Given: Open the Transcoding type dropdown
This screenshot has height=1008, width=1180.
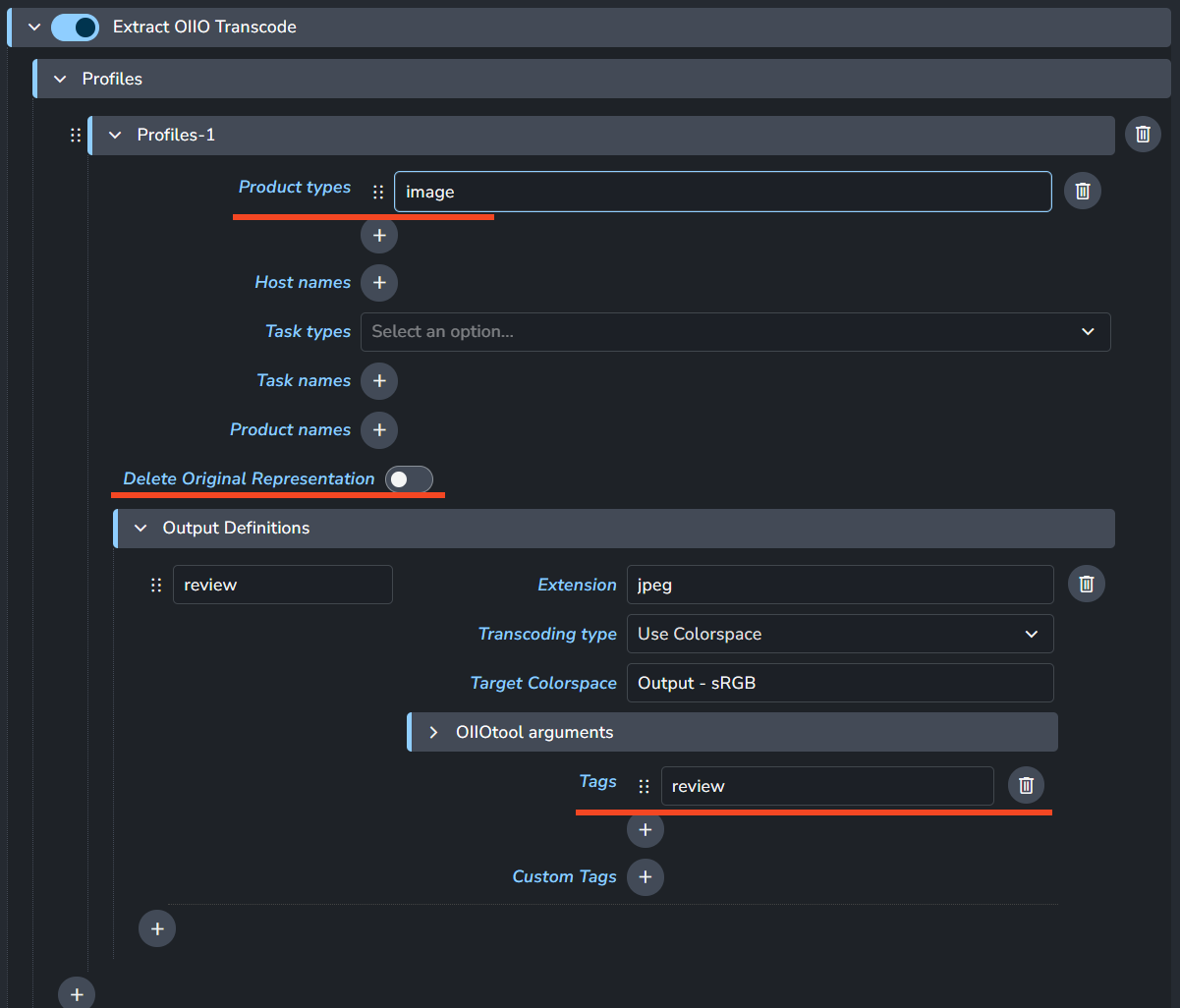Looking at the screenshot, I should point(839,635).
